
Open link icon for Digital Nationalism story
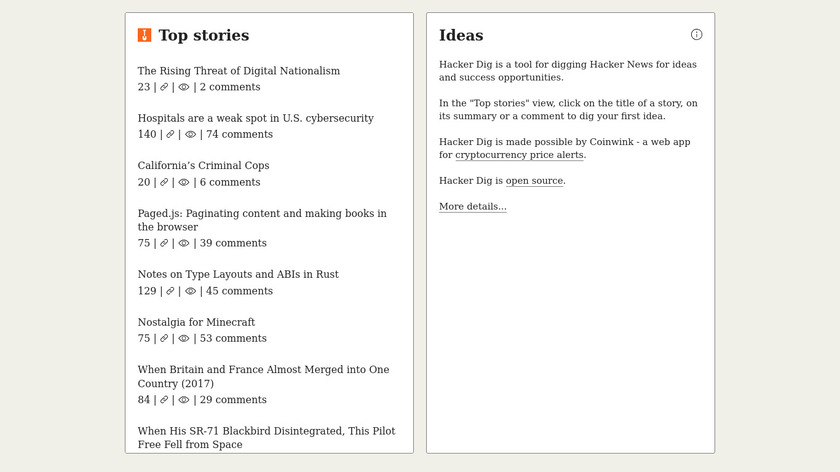click(x=164, y=87)
